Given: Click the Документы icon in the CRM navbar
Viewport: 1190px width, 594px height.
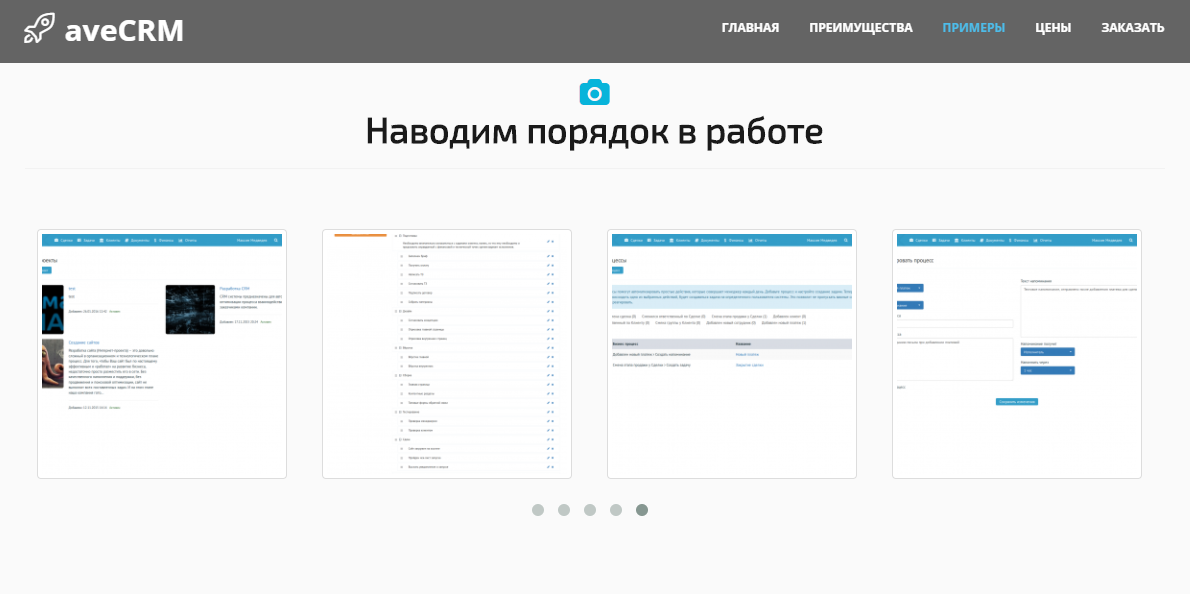Looking at the screenshot, I should click(x=126, y=240).
